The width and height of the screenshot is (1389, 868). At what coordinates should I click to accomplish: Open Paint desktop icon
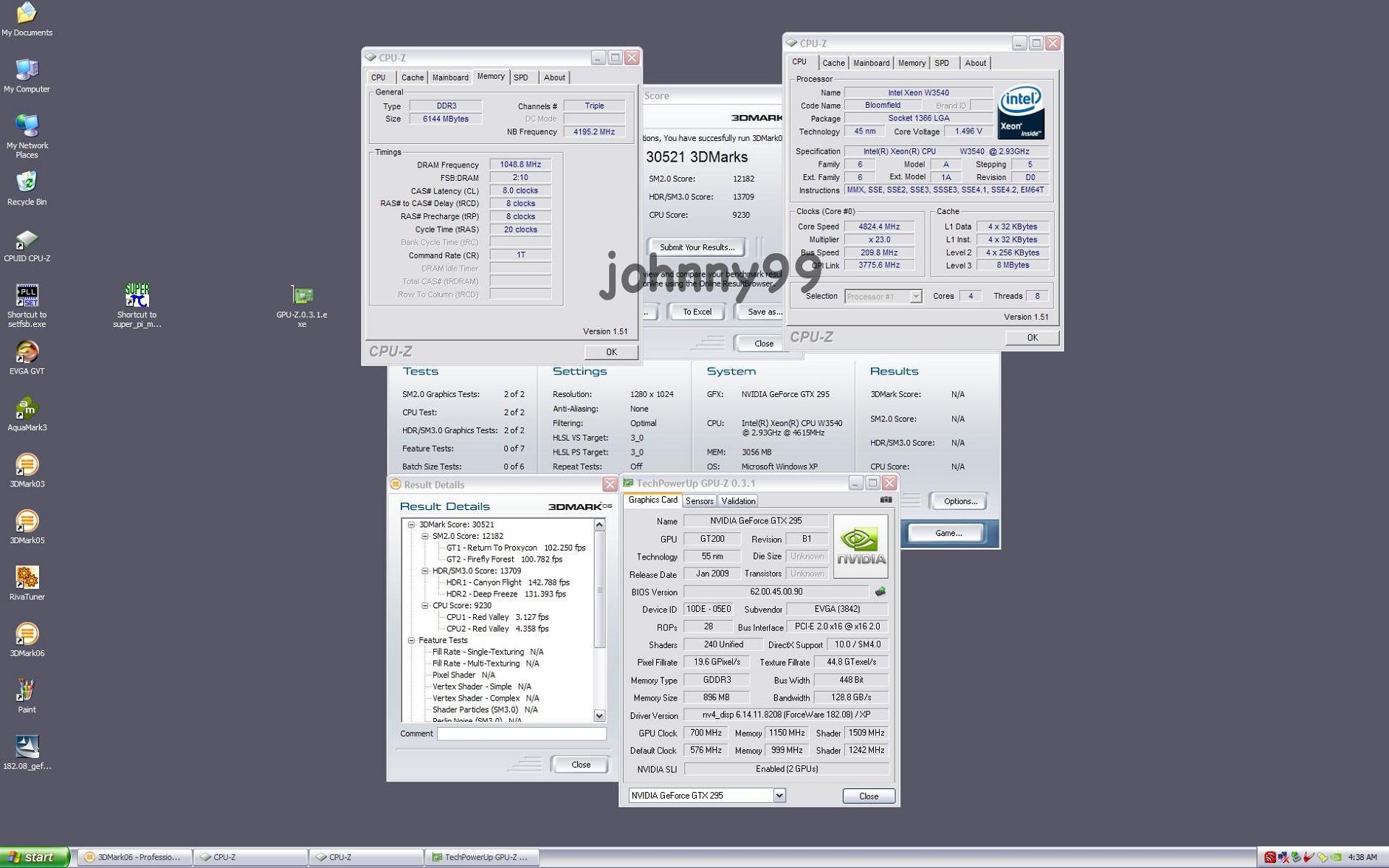tap(27, 696)
